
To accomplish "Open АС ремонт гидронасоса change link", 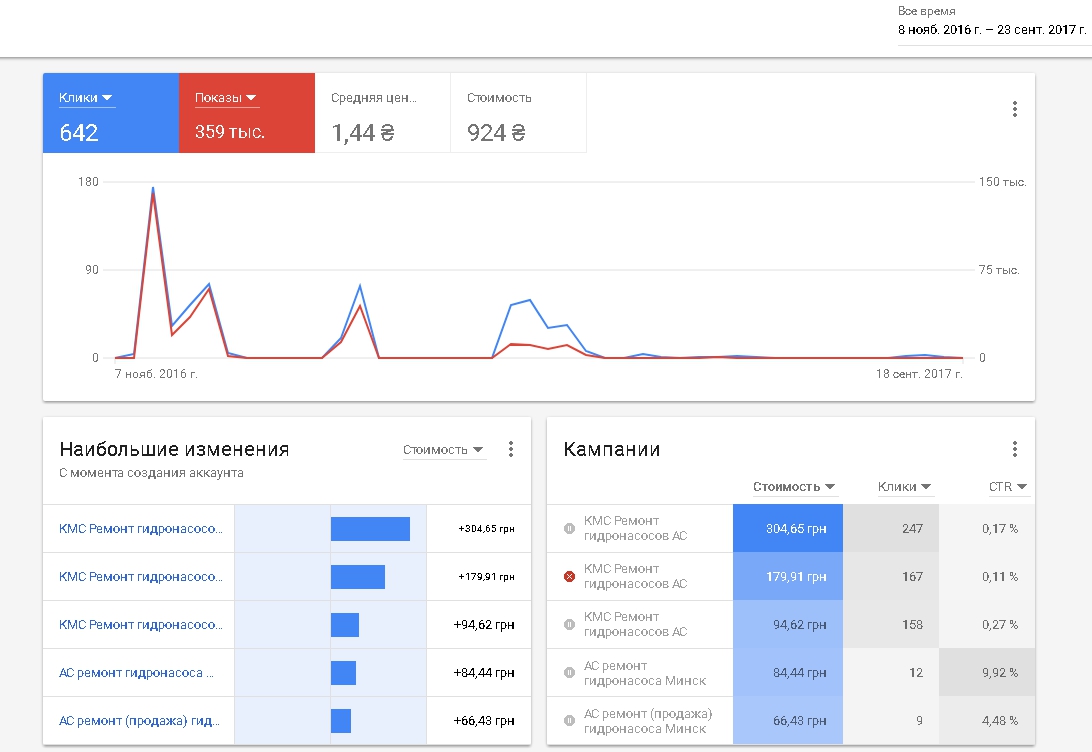I will coord(136,673).
